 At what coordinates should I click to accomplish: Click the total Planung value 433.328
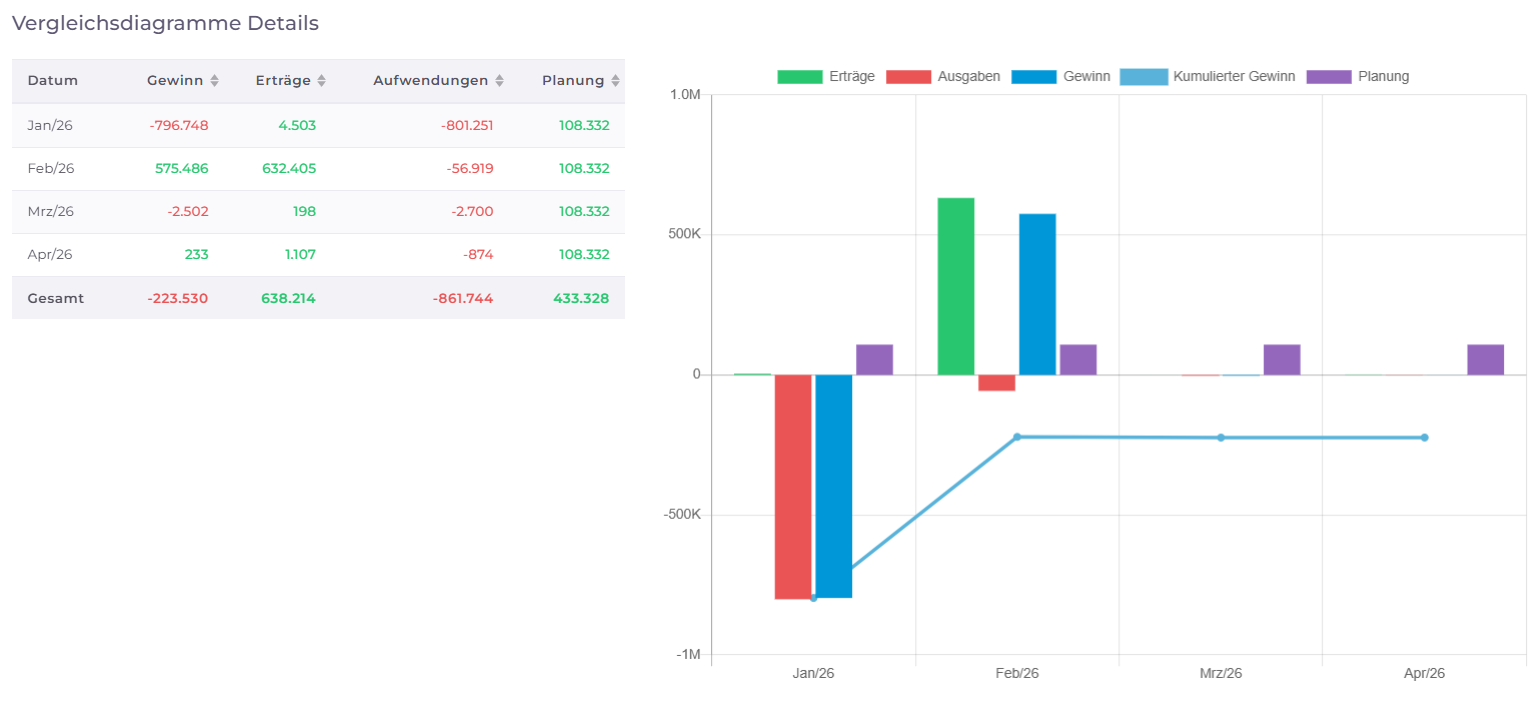click(x=581, y=298)
